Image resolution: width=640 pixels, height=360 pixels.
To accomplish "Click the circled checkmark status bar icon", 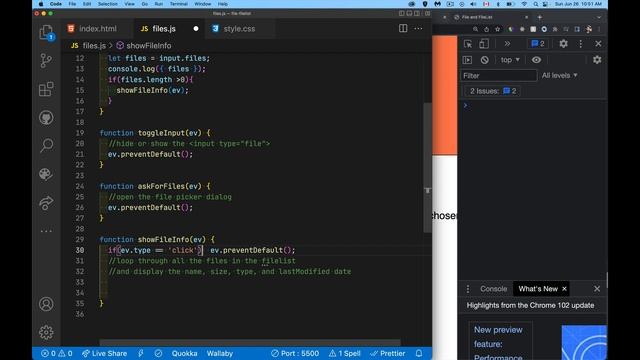I will coord(158,353).
